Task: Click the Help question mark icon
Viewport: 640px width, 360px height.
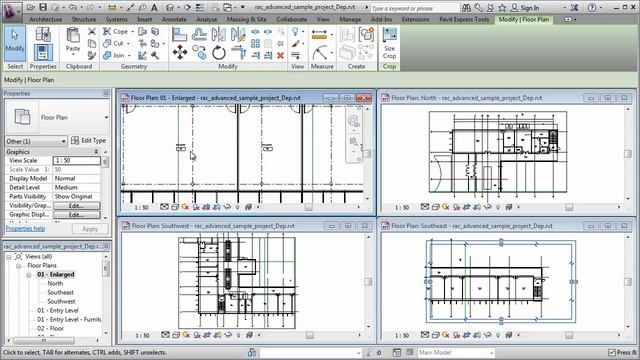Action: tap(591, 7)
